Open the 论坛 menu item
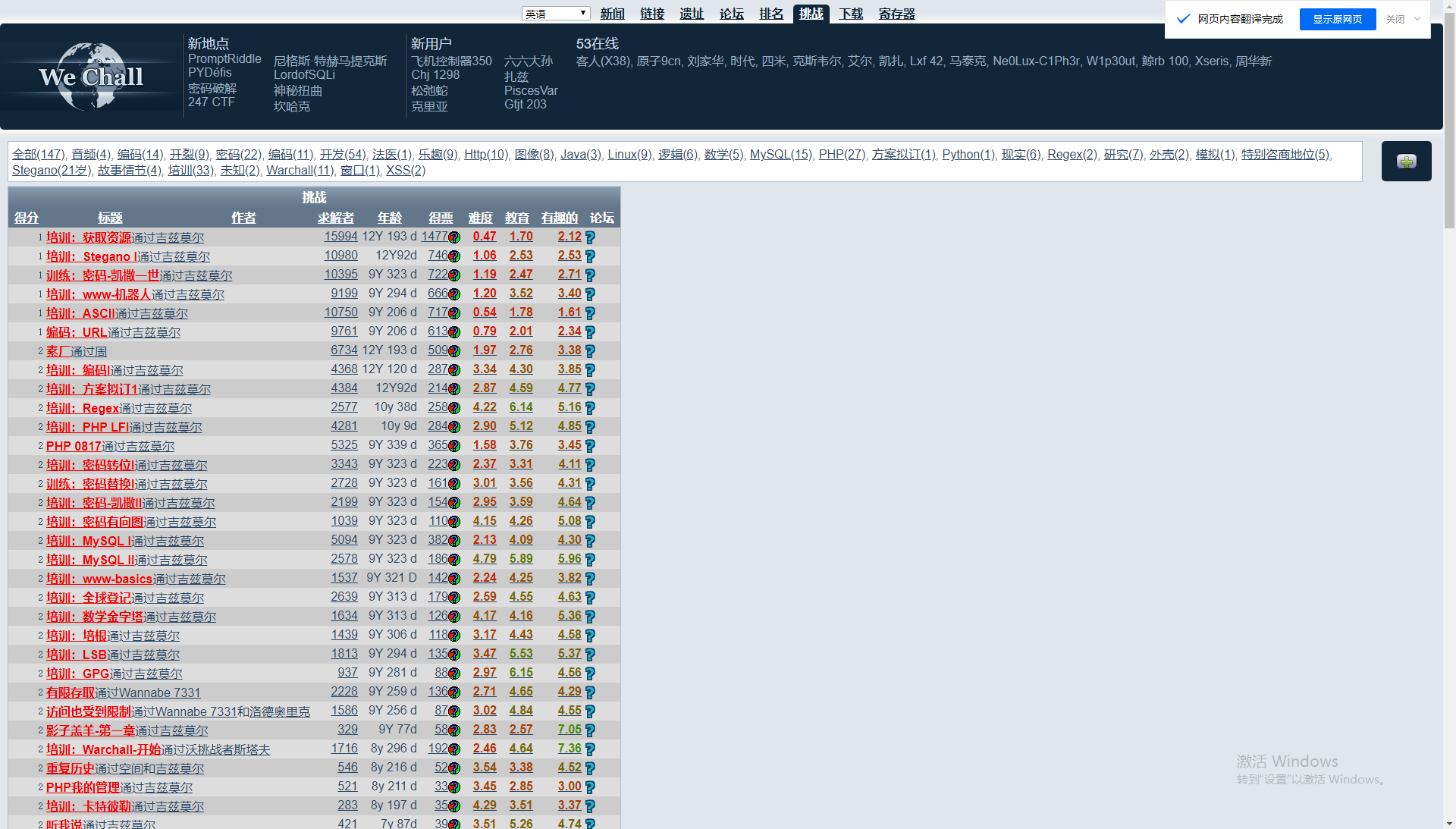 [731, 14]
